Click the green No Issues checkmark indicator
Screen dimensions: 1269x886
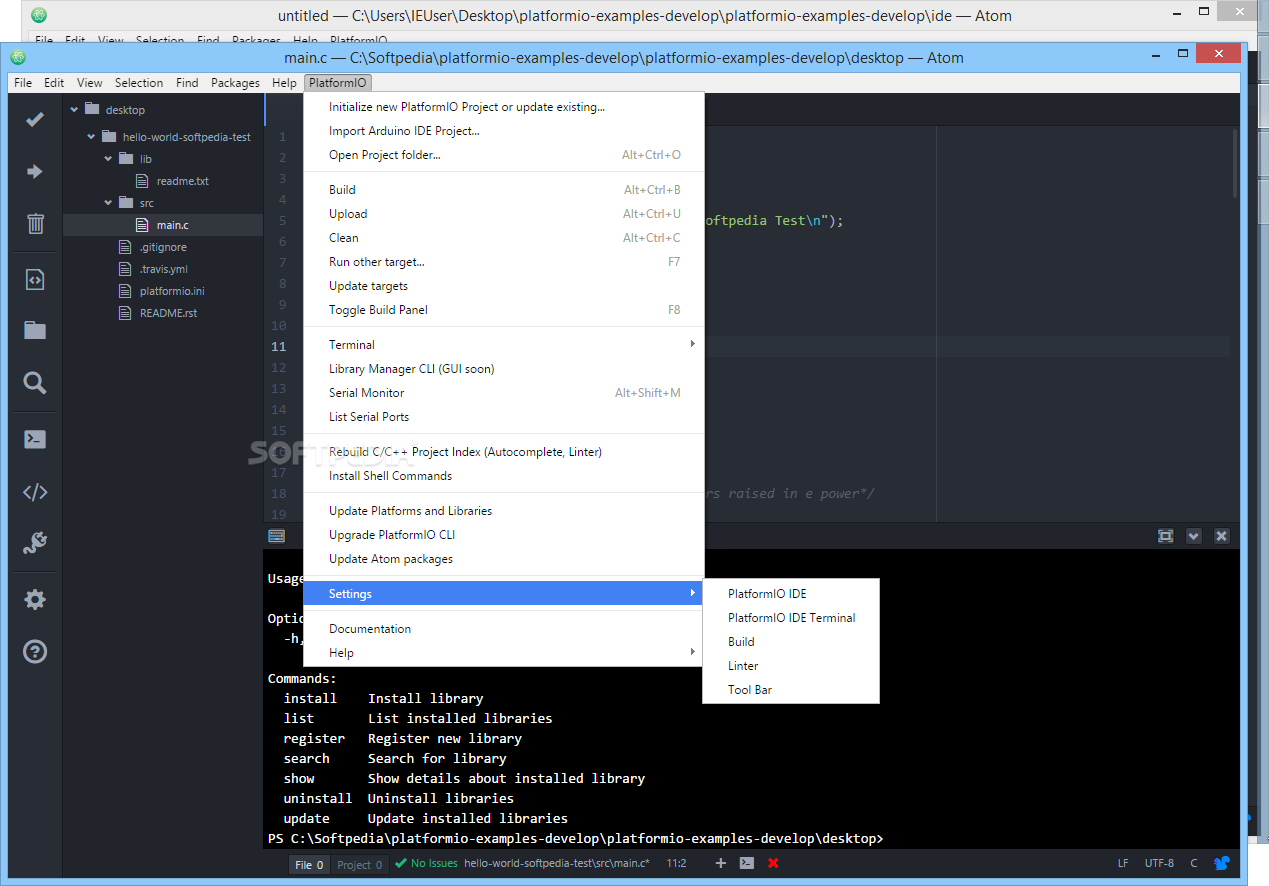pyautogui.click(x=426, y=863)
